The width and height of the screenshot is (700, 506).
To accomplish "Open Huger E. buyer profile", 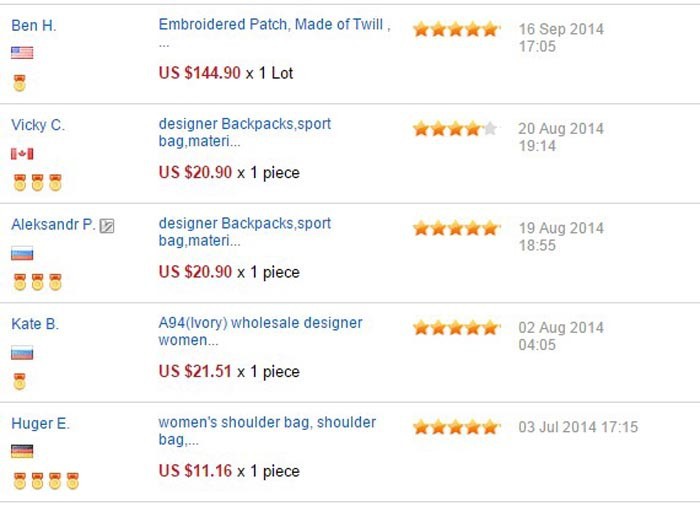I will coord(40,424).
